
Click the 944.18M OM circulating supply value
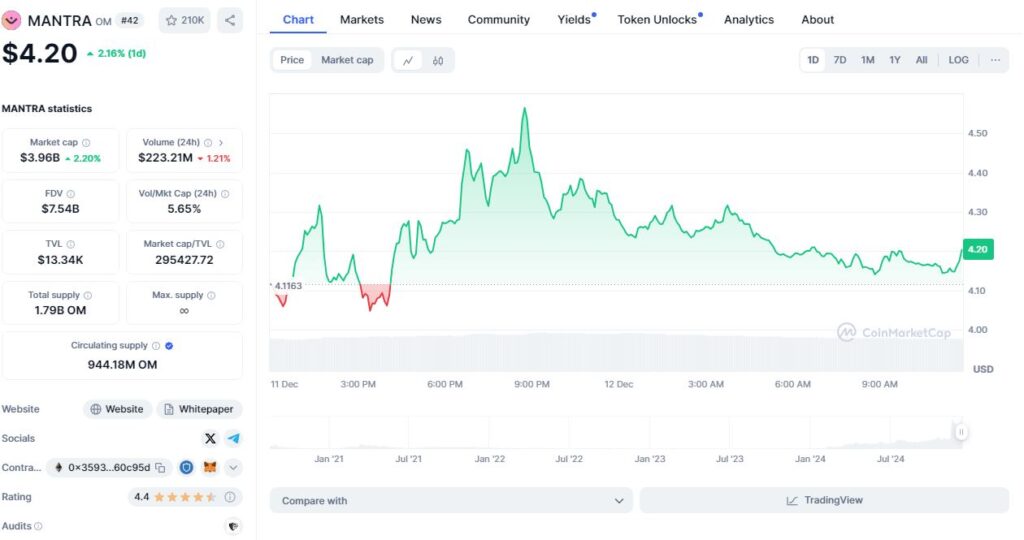(122, 365)
